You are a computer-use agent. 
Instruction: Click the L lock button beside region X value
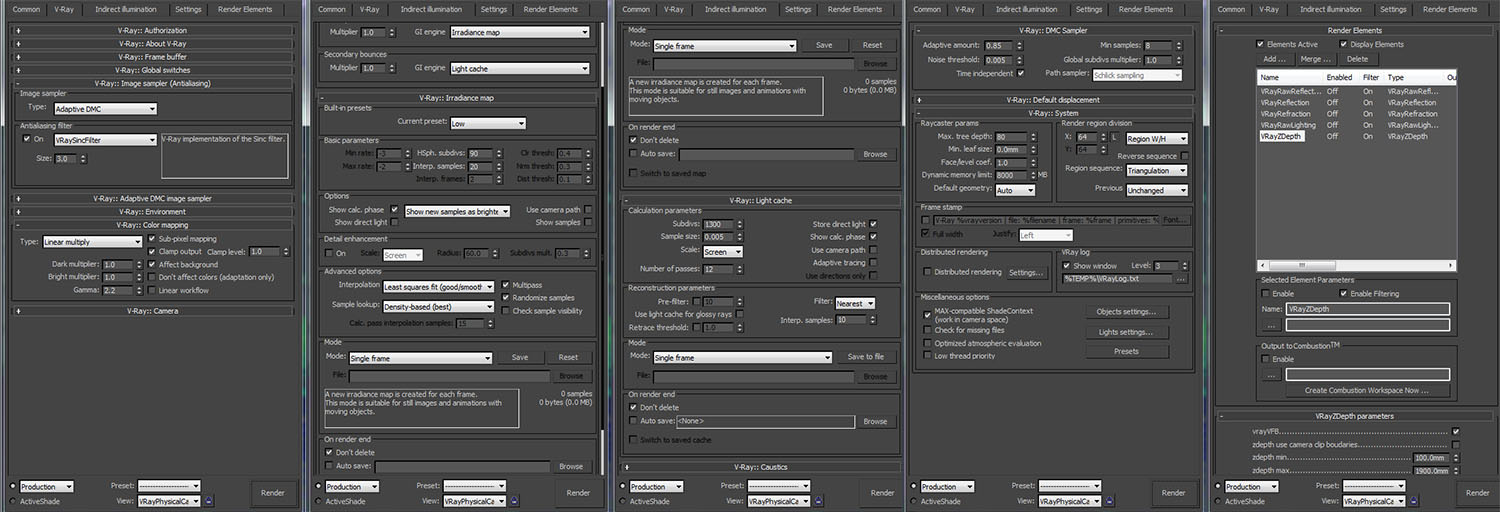tap(1113, 138)
